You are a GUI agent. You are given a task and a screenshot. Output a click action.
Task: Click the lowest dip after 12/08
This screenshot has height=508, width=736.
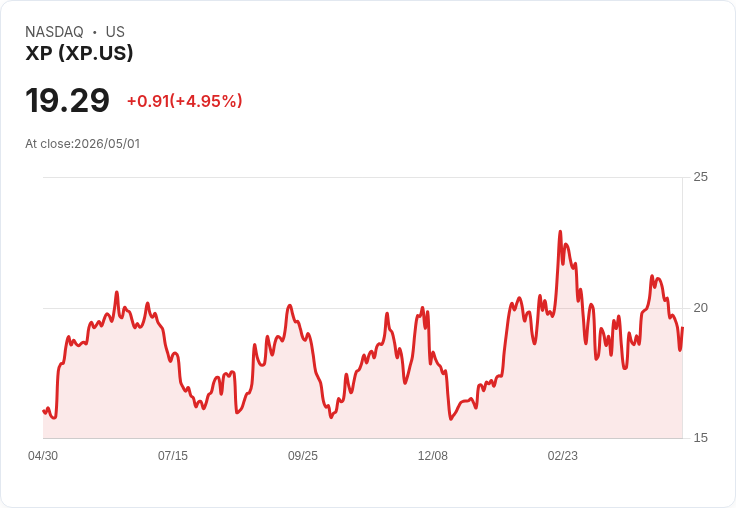coord(451,419)
